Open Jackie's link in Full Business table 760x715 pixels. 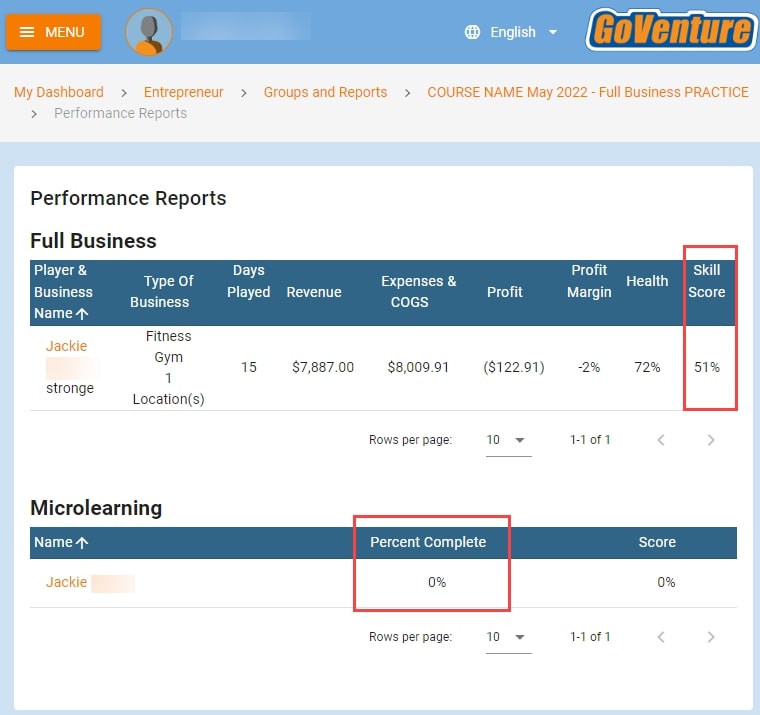pyautogui.click(x=66, y=346)
